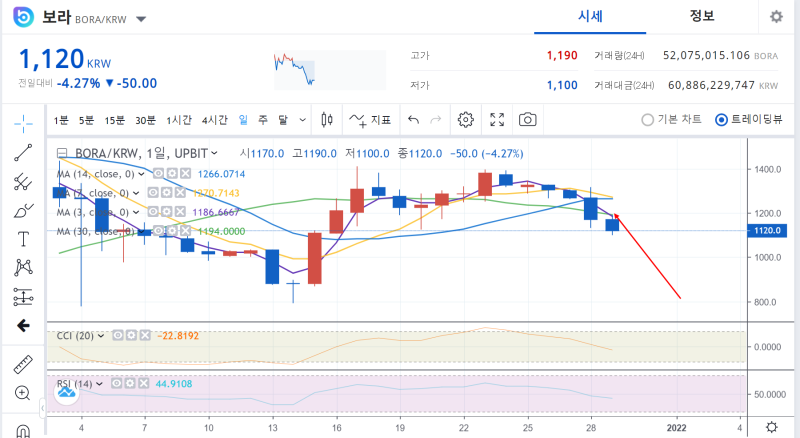Open the BORA/KRW market selector dropdown

click(x=141, y=19)
